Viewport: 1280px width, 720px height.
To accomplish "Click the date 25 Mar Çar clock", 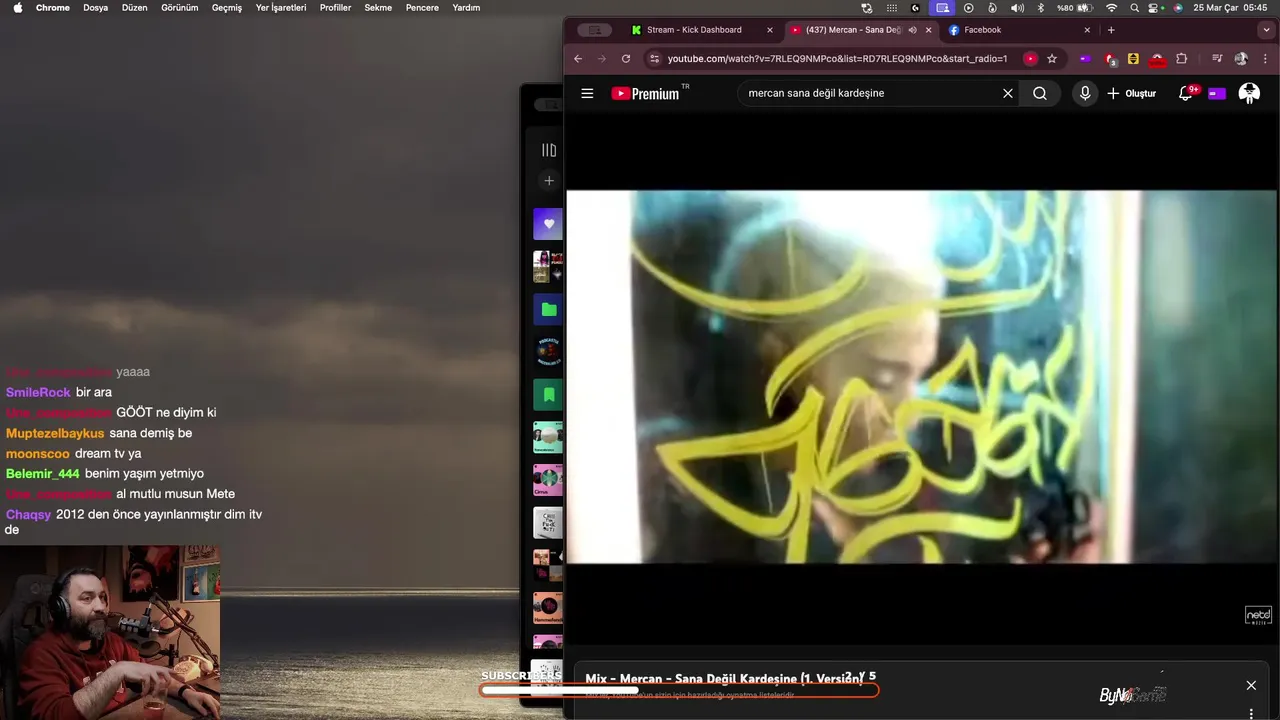I will (x=1230, y=8).
